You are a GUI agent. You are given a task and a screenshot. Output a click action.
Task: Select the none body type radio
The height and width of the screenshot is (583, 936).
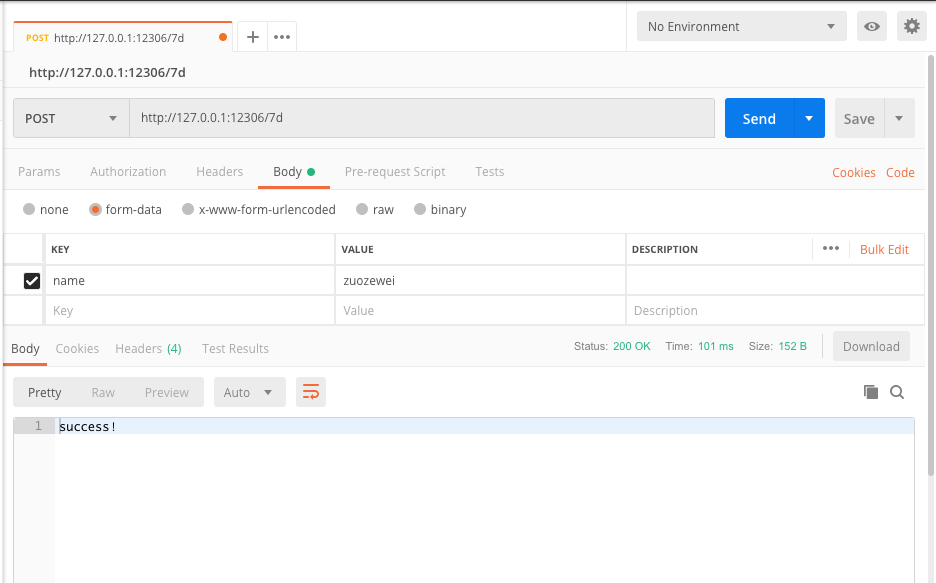pyautogui.click(x=29, y=209)
